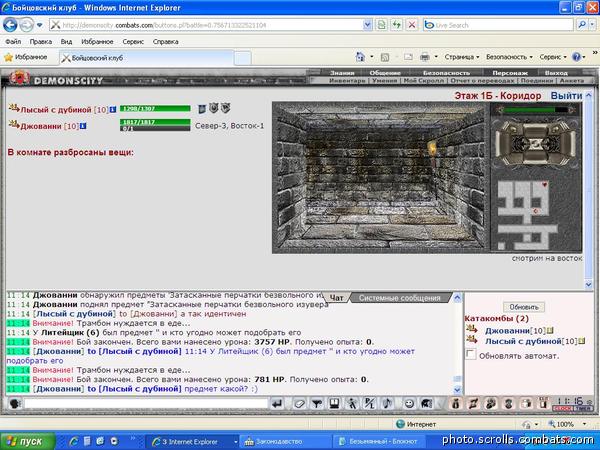600x450 pixels.
Task: Open the Сервис IE toolbar dropdown
Action: 553,57
